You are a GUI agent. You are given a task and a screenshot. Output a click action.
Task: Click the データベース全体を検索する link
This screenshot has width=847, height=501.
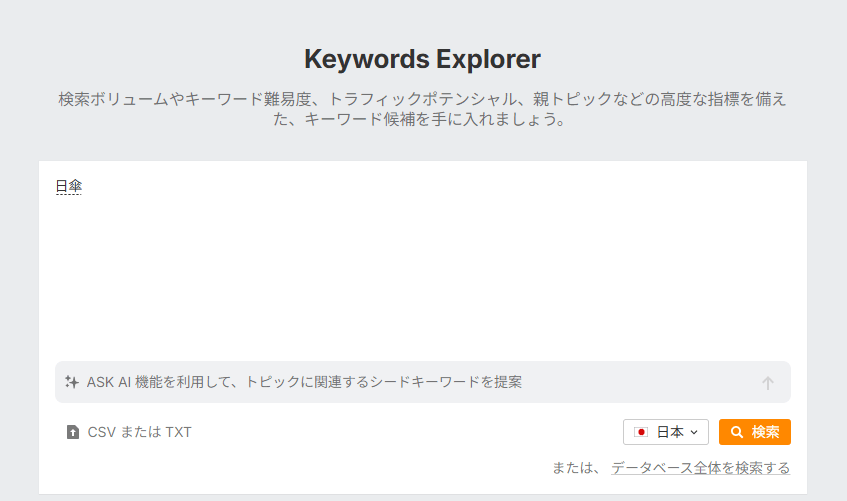pos(700,467)
